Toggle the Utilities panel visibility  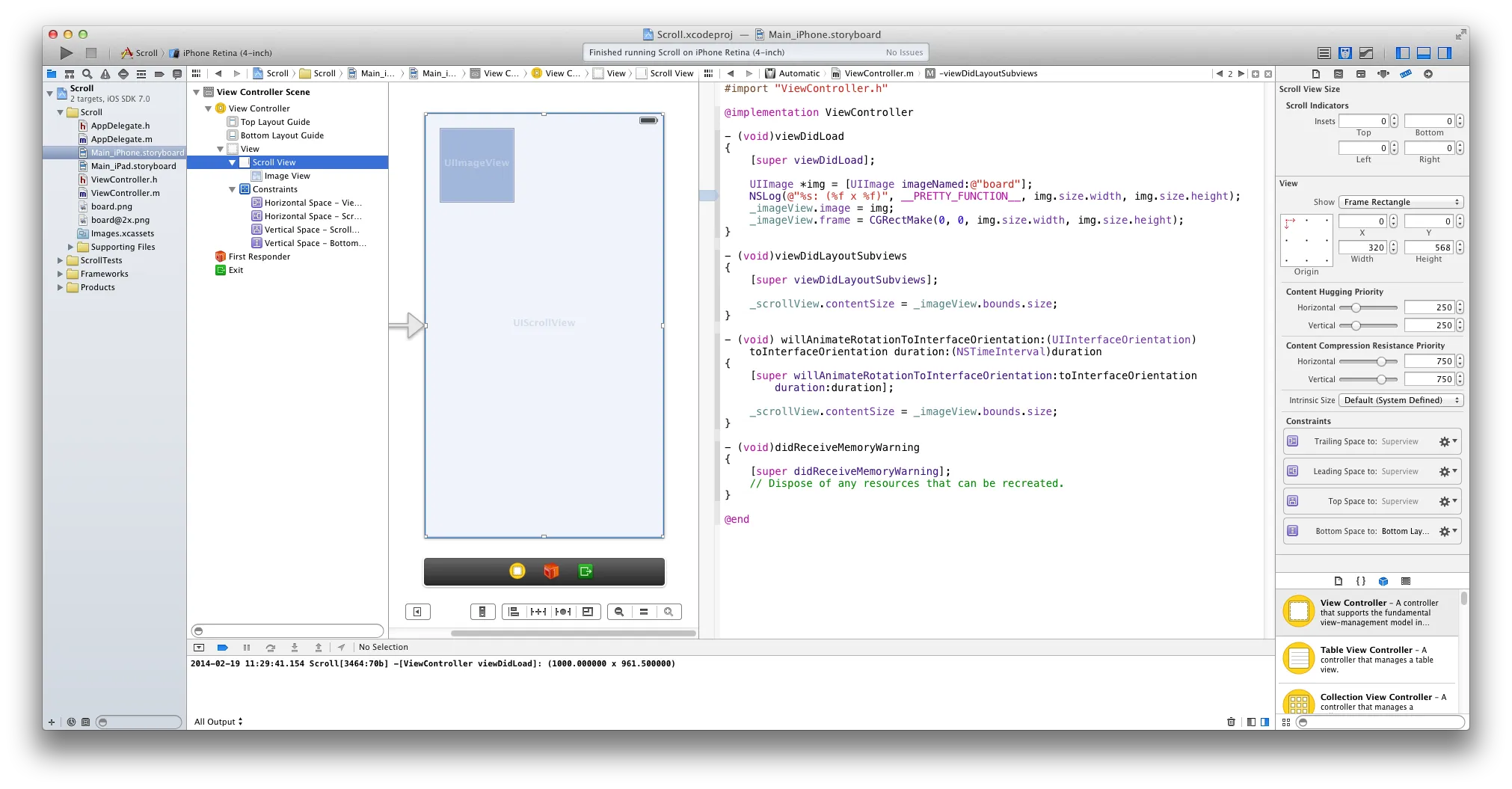tap(1445, 53)
